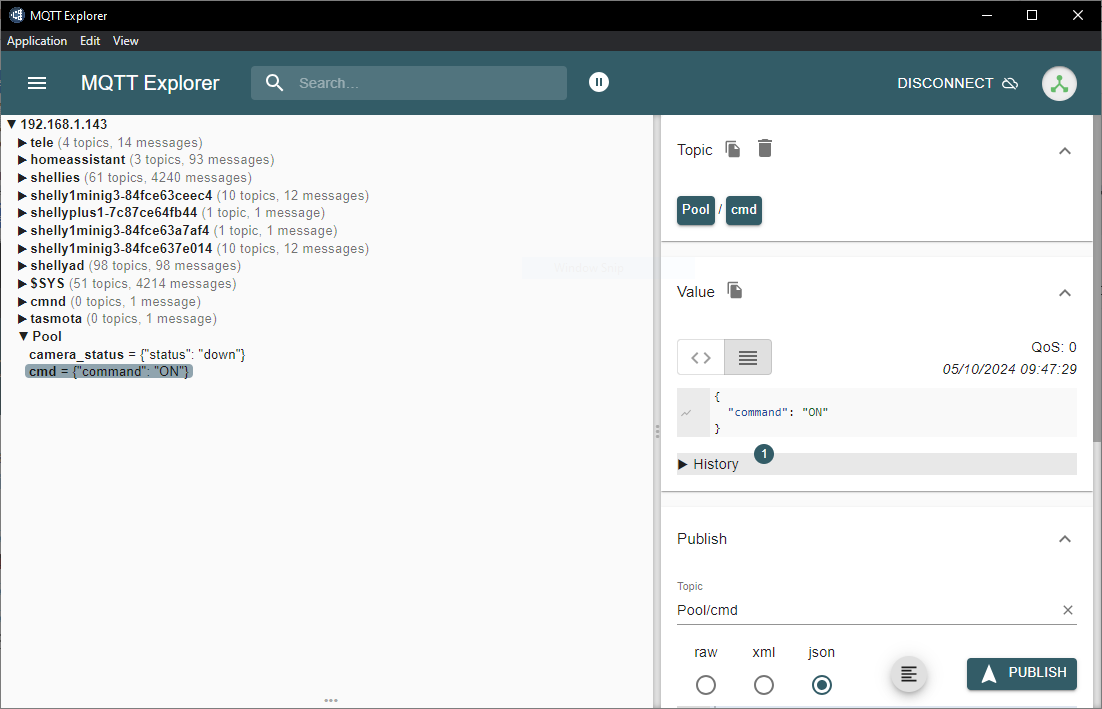Pause updates with the pause button
This screenshot has width=1102, height=709.
click(x=599, y=82)
